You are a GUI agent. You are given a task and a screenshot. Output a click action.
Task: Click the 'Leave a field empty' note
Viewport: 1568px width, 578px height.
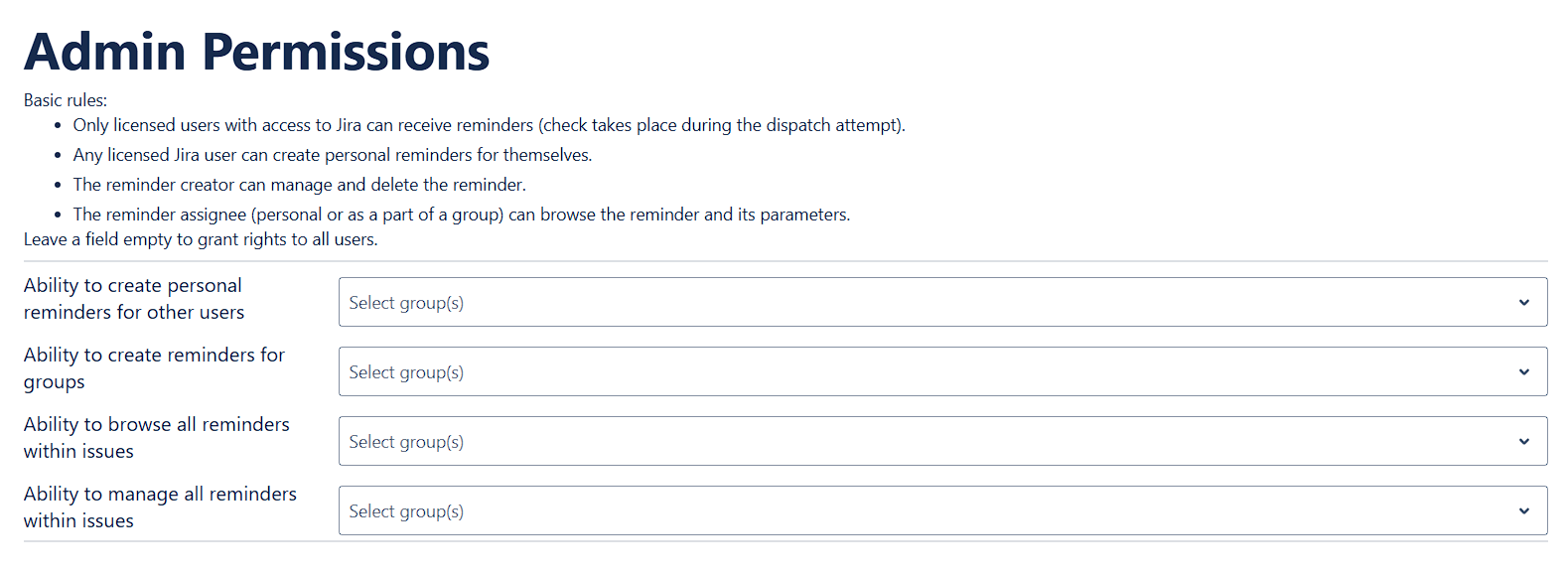[x=201, y=239]
